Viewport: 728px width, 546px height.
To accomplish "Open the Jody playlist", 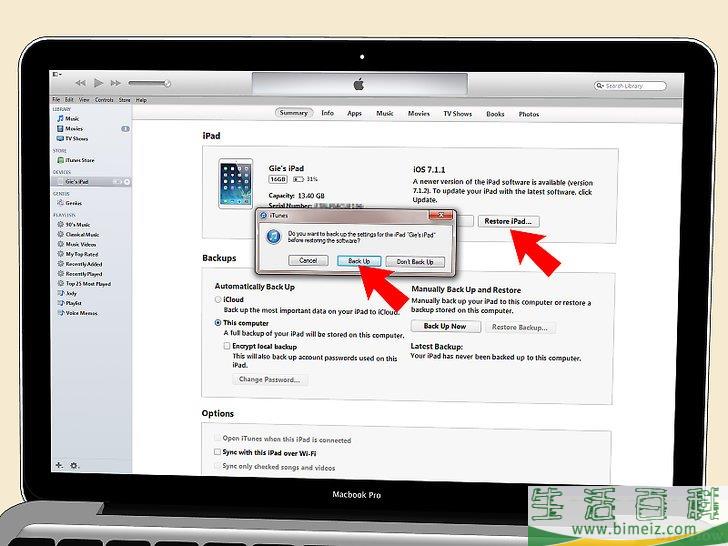I will [x=67, y=293].
